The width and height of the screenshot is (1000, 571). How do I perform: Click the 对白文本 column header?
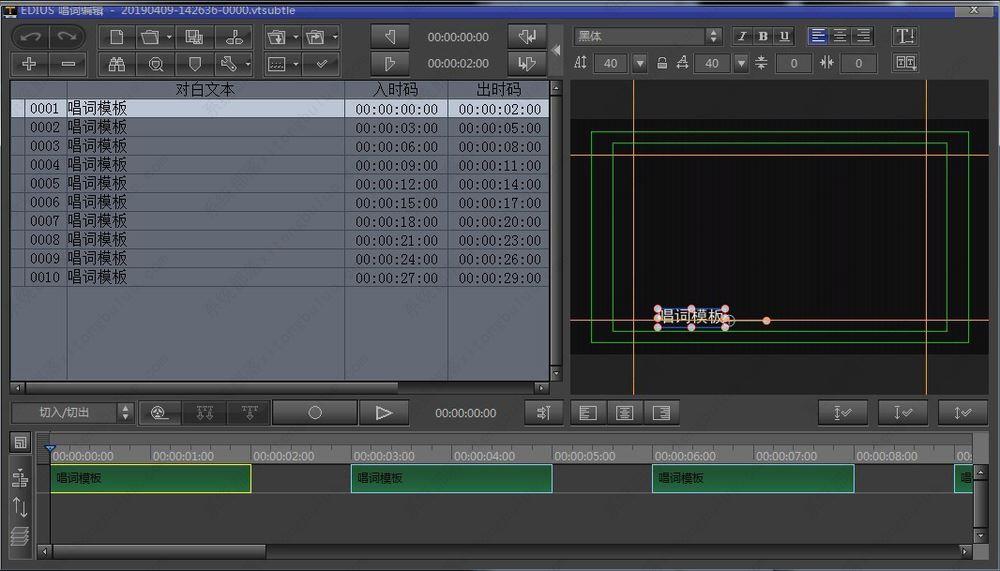click(205, 89)
